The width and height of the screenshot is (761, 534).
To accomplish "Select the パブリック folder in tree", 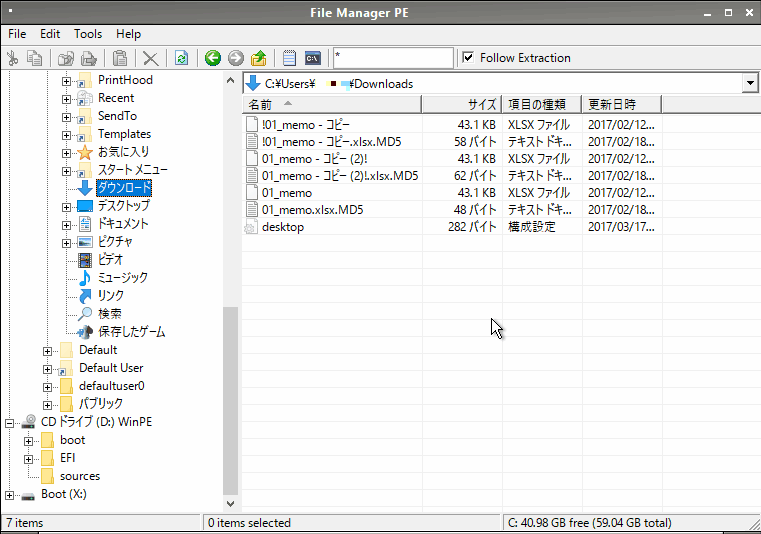I will 100,404.
